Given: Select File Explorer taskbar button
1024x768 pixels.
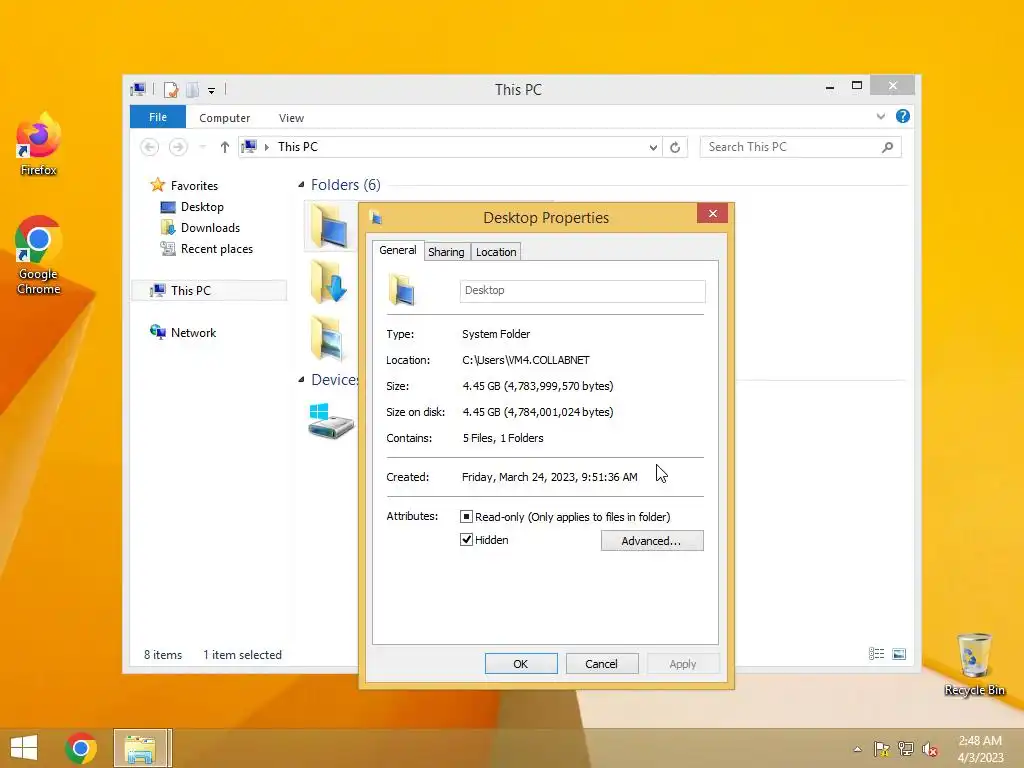Looking at the screenshot, I should (142, 748).
